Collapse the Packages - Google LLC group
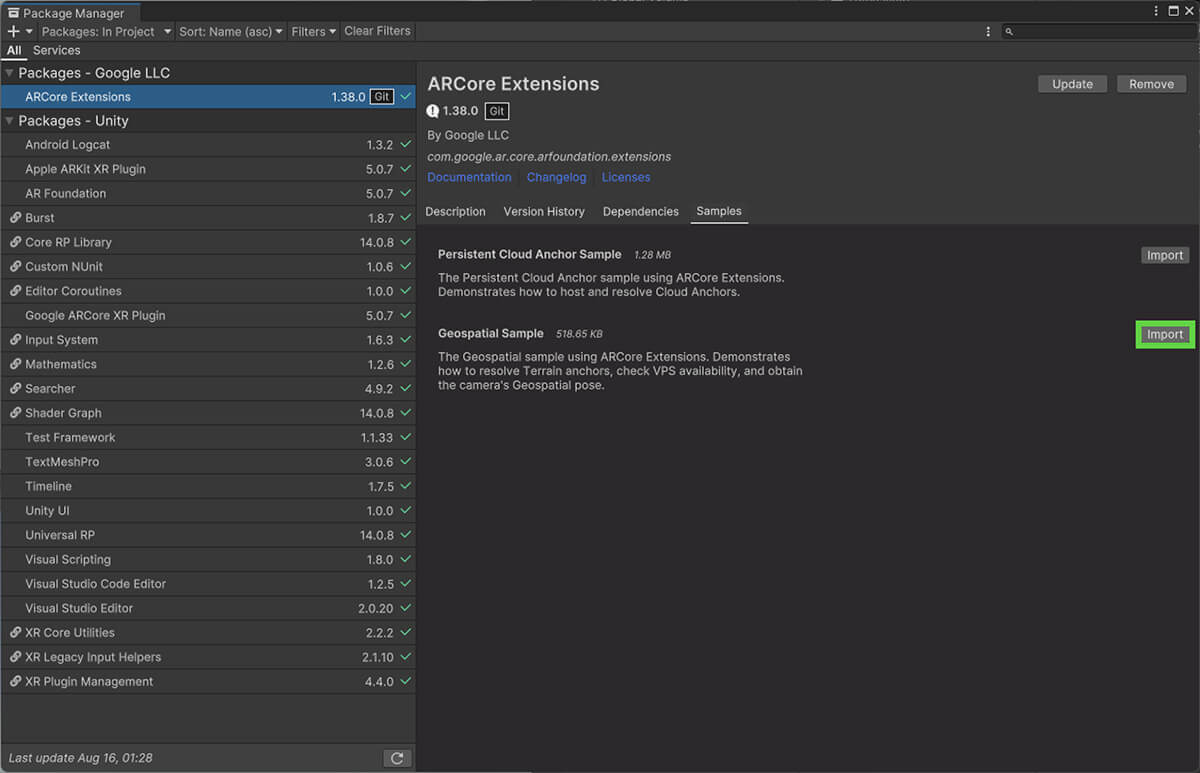The image size is (1200, 773). pos(10,73)
